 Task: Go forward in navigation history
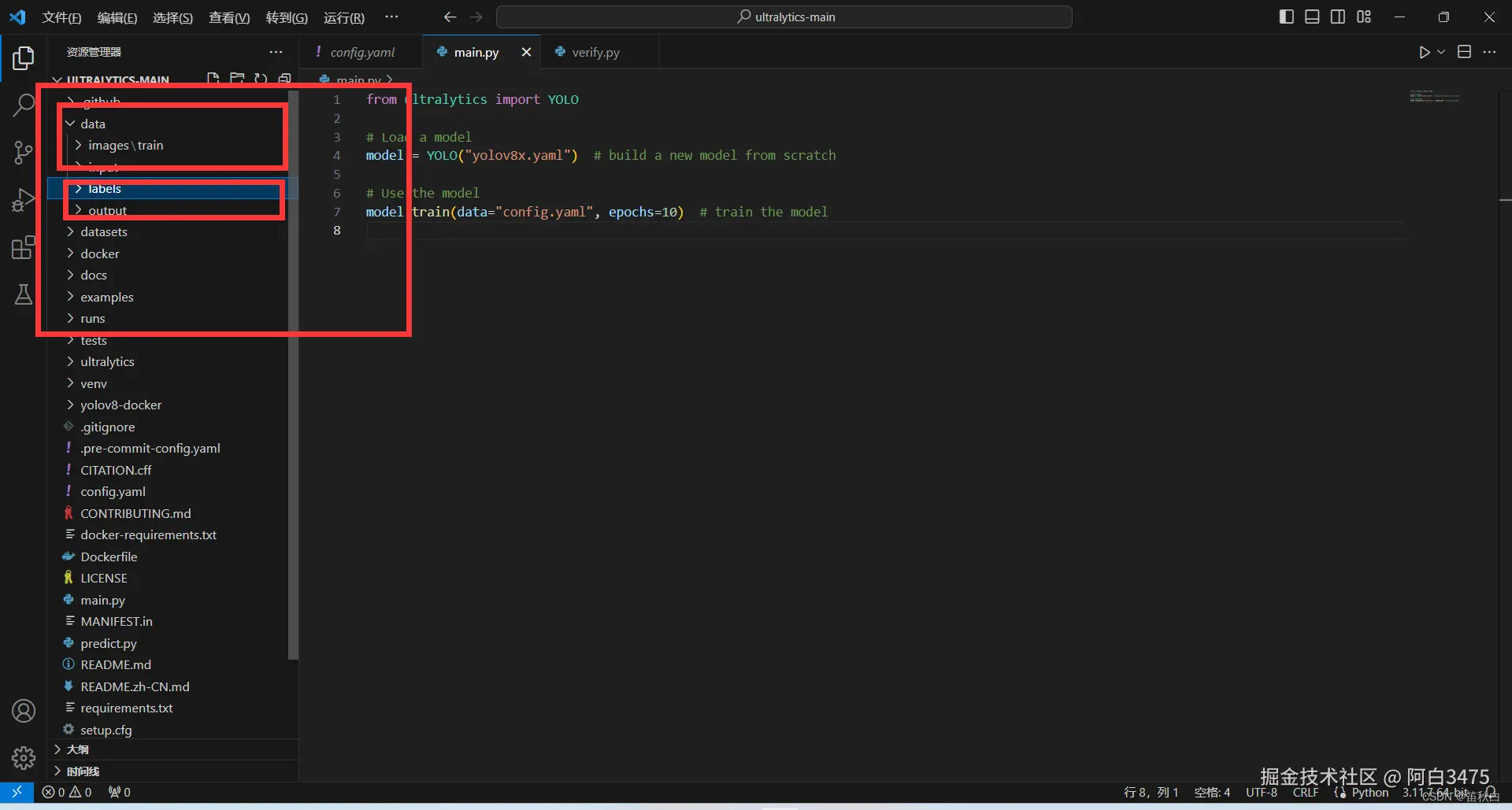476,17
